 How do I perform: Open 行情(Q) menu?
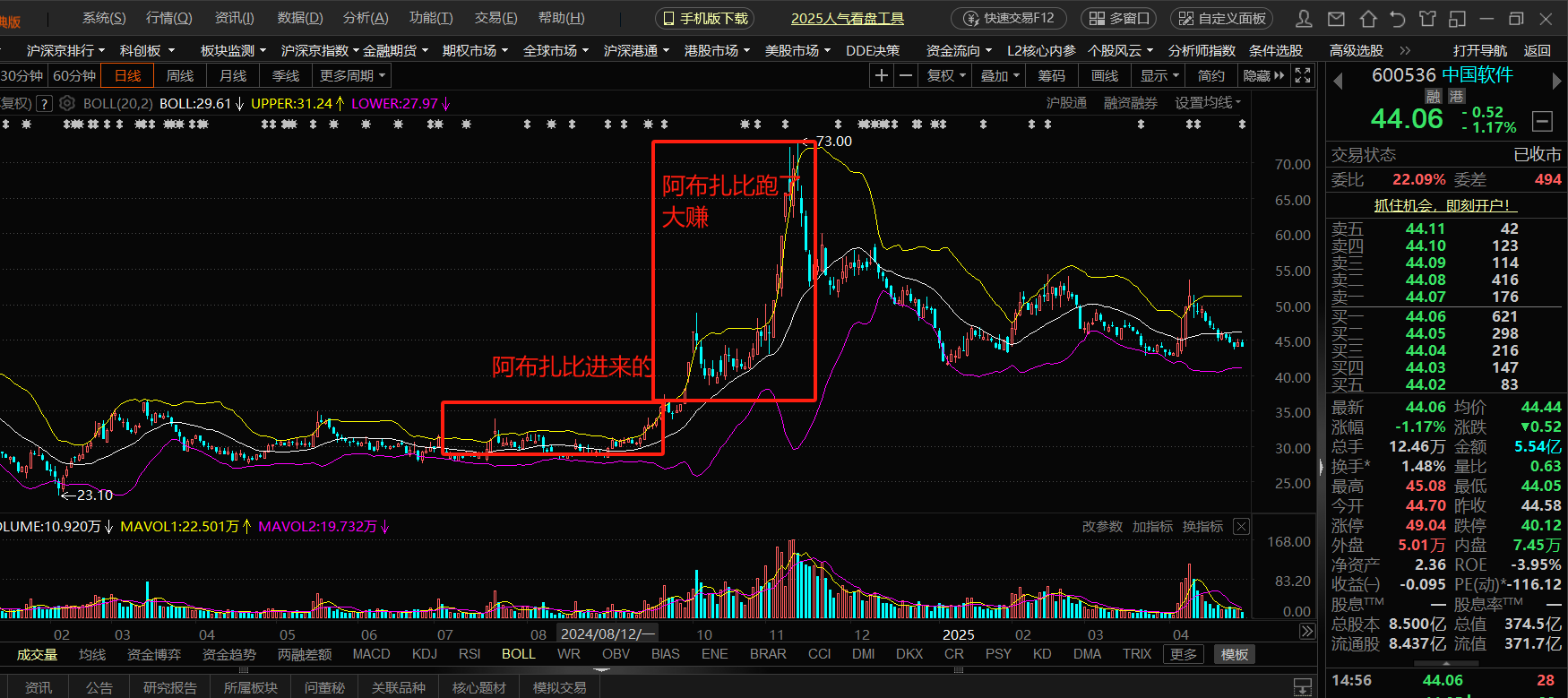[x=168, y=18]
